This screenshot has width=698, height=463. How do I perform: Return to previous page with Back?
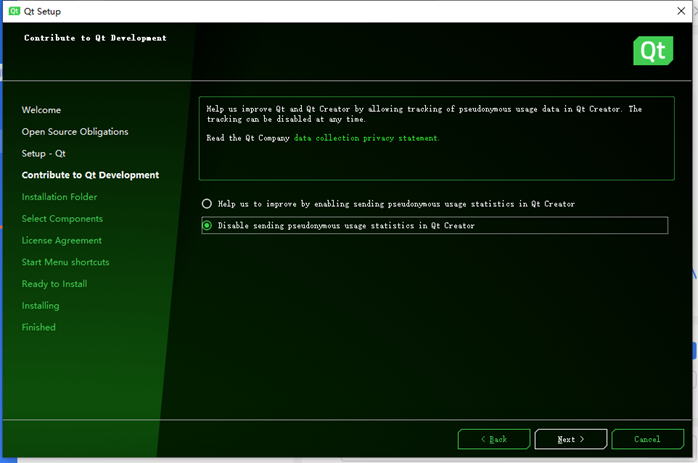[494, 439]
